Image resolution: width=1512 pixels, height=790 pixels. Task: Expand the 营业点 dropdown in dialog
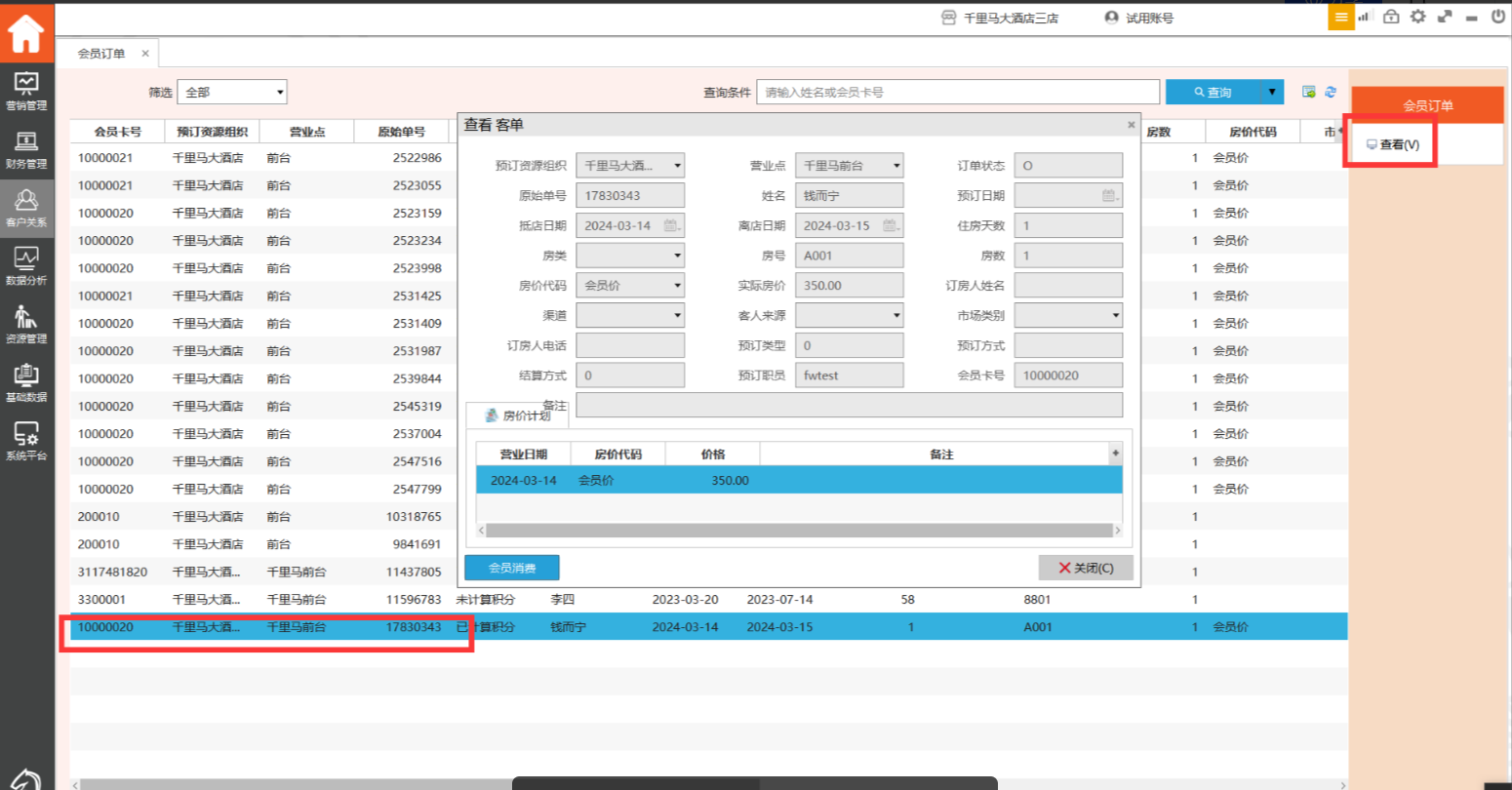click(x=896, y=166)
